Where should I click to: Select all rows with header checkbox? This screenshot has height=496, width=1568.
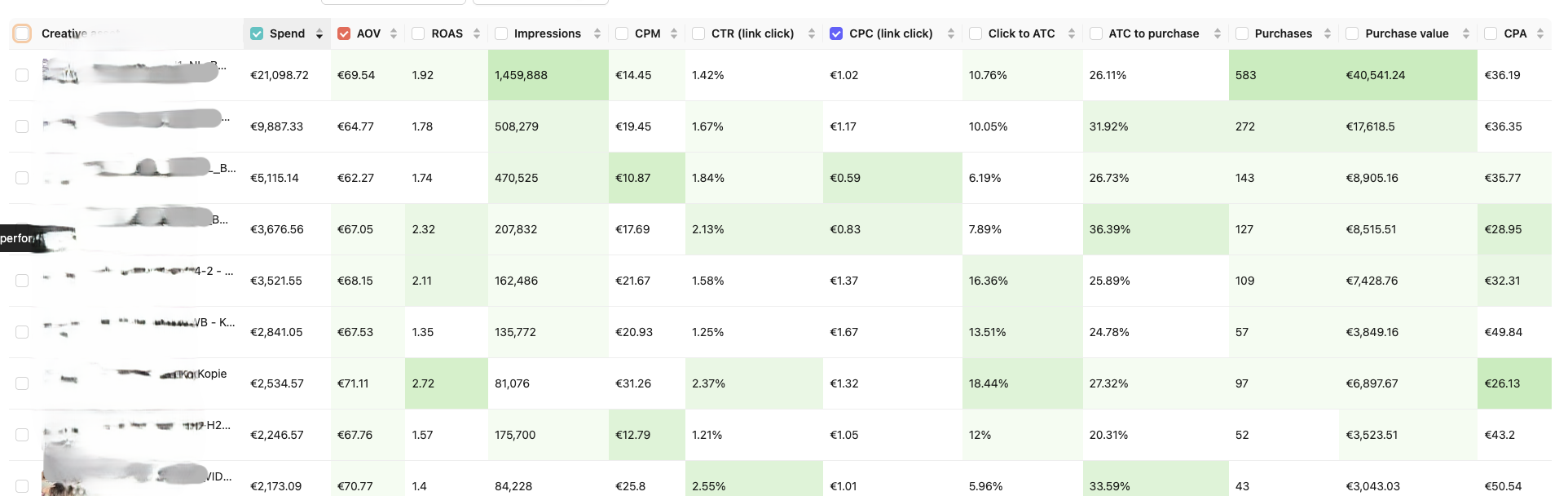(22, 33)
